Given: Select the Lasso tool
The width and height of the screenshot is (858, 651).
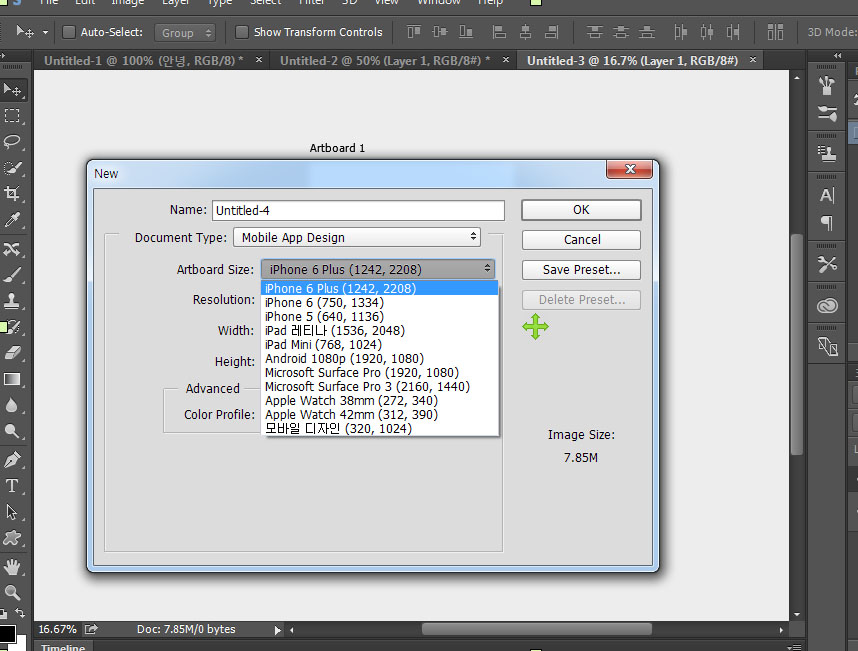Looking at the screenshot, I should (x=13, y=141).
